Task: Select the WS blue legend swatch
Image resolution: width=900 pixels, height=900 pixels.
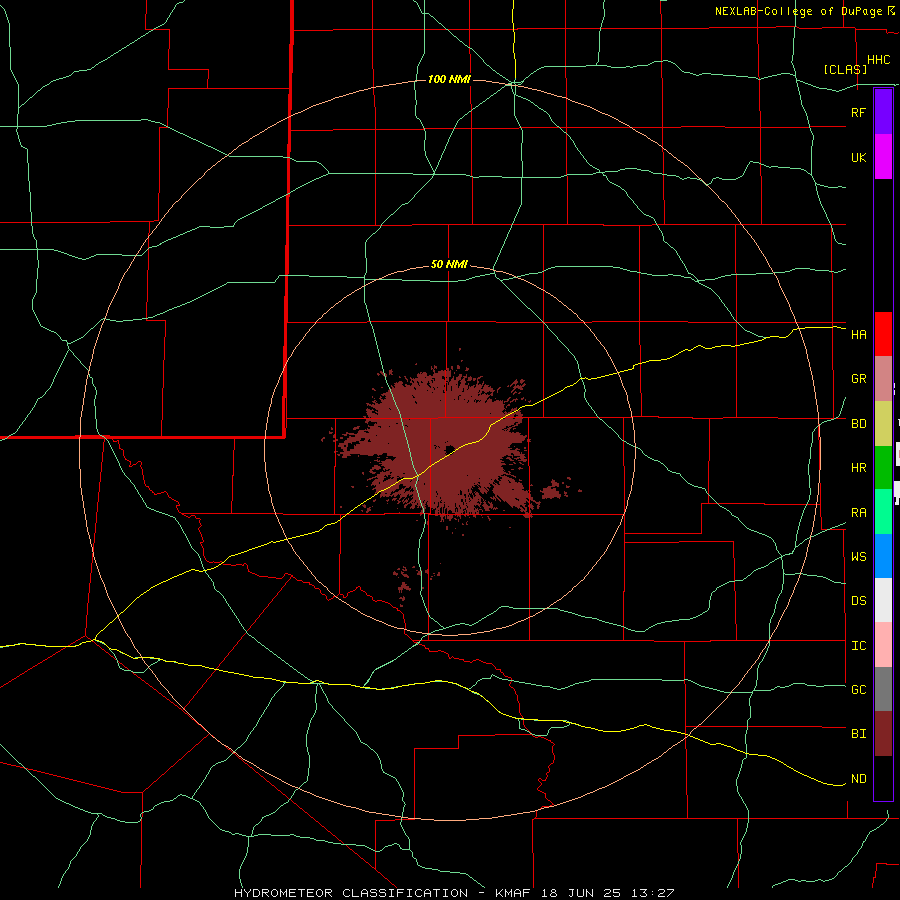Action: (883, 556)
